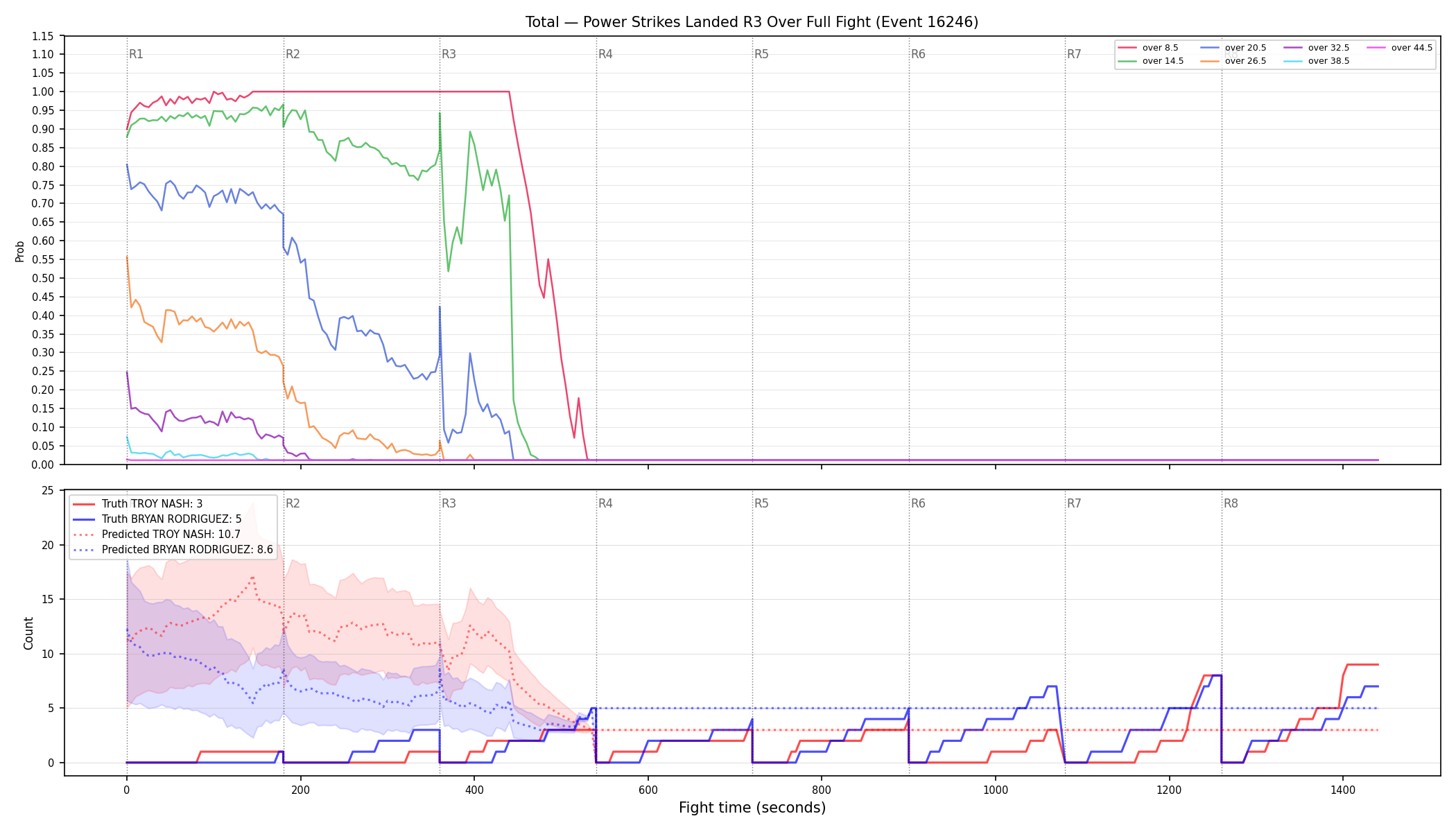Image resolution: width=1456 pixels, height=832 pixels.
Task: Click the 25 tick on the Count axis
Action: pos(48,490)
